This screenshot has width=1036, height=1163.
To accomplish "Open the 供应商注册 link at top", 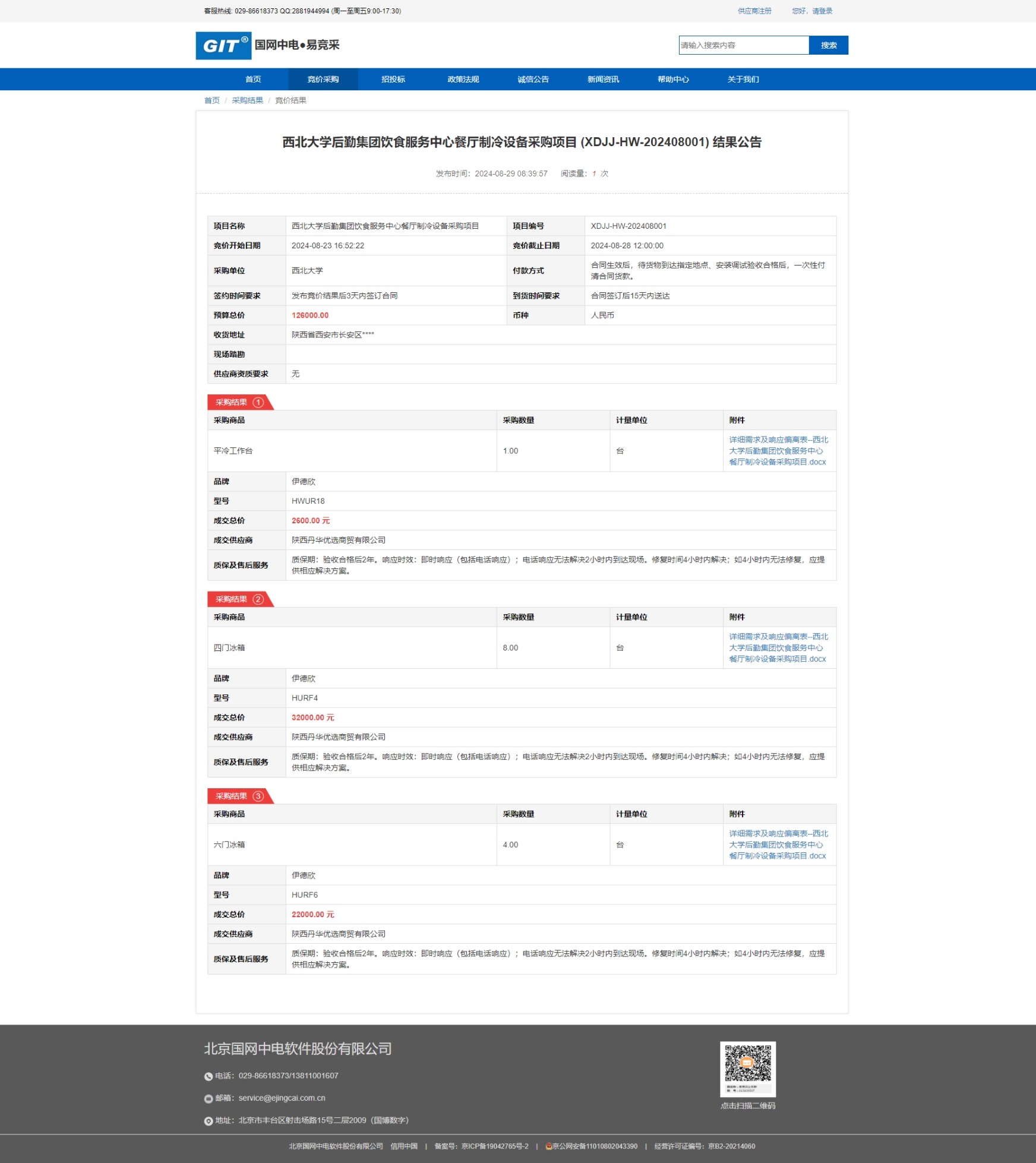I will (754, 11).
